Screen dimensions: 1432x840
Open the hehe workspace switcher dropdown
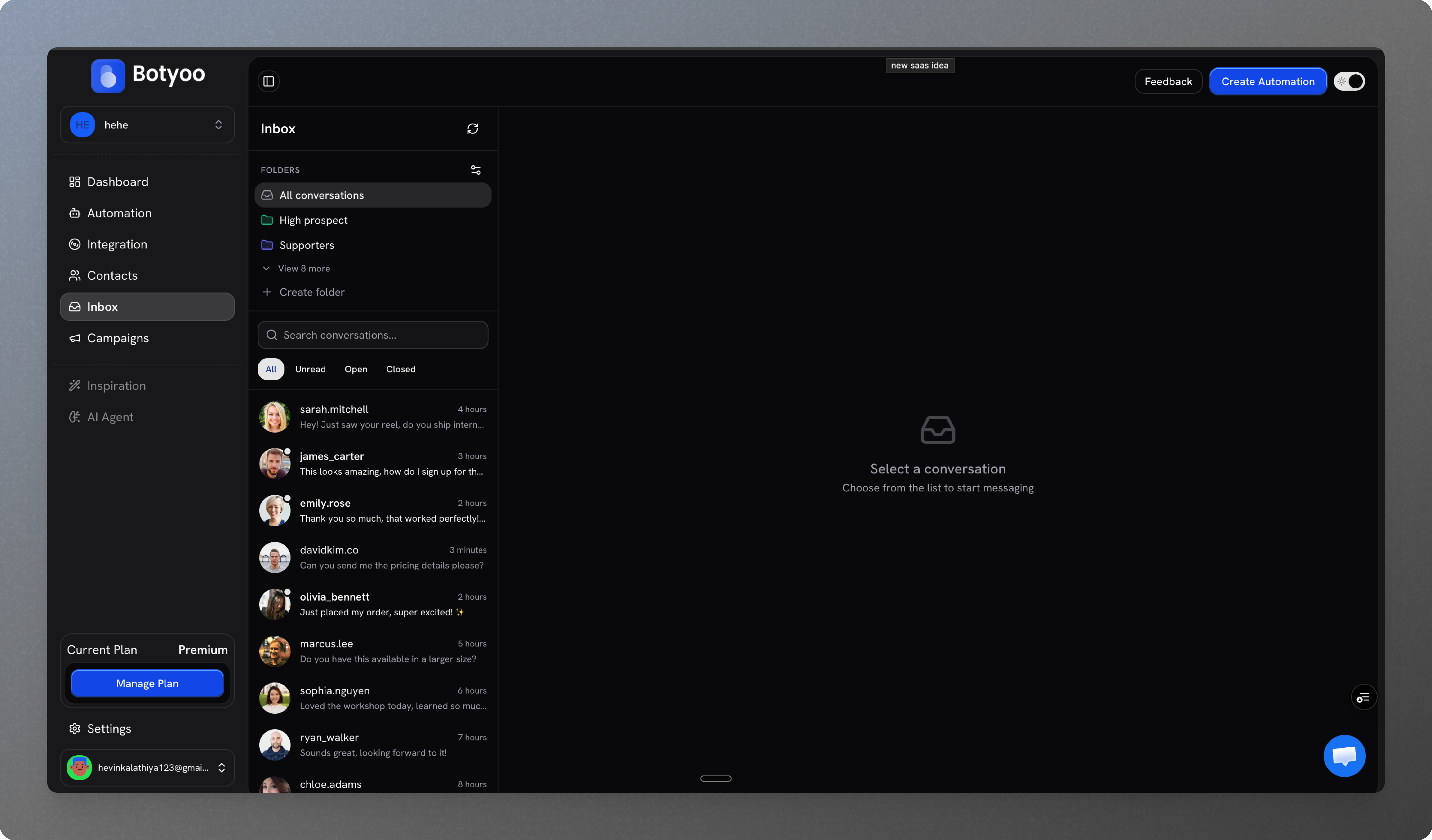pyautogui.click(x=147, y=124)
